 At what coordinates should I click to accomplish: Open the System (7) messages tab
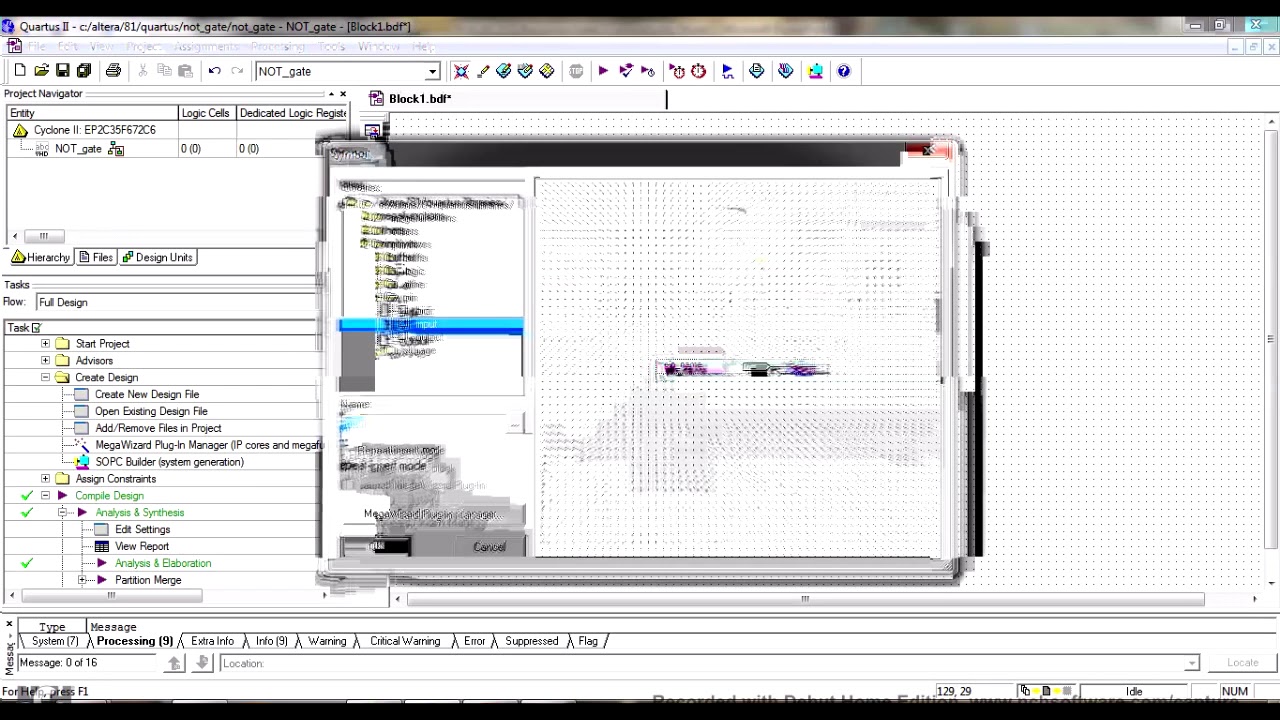click(53, 641)
